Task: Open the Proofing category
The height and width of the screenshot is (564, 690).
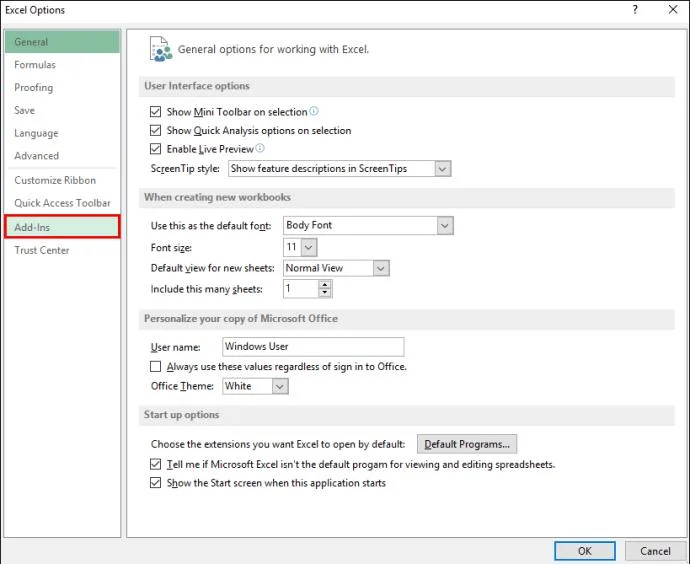Action: pos(62,88)
